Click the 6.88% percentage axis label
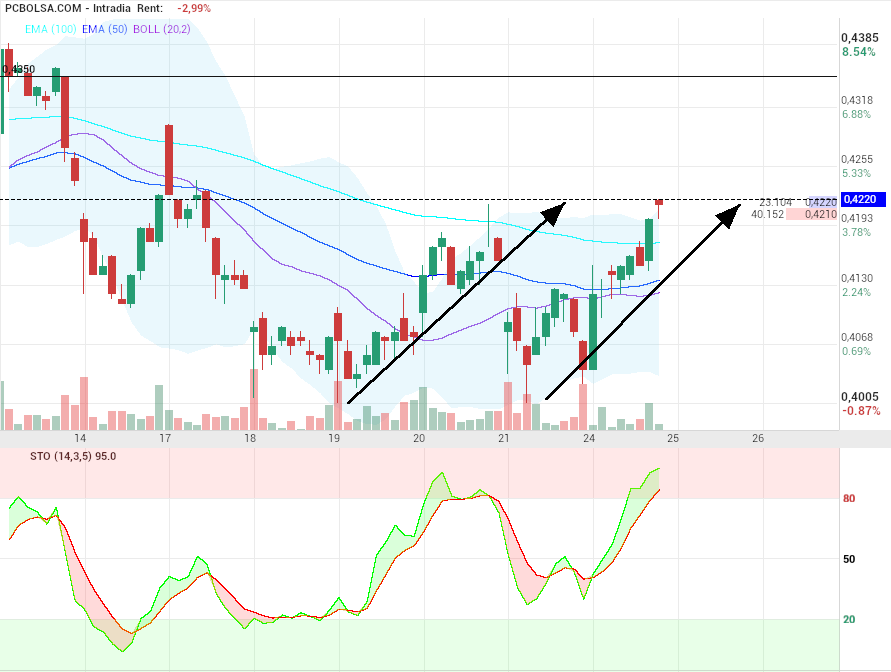The image size is (891, 672). pyautogui.click(x=856, y=114)
